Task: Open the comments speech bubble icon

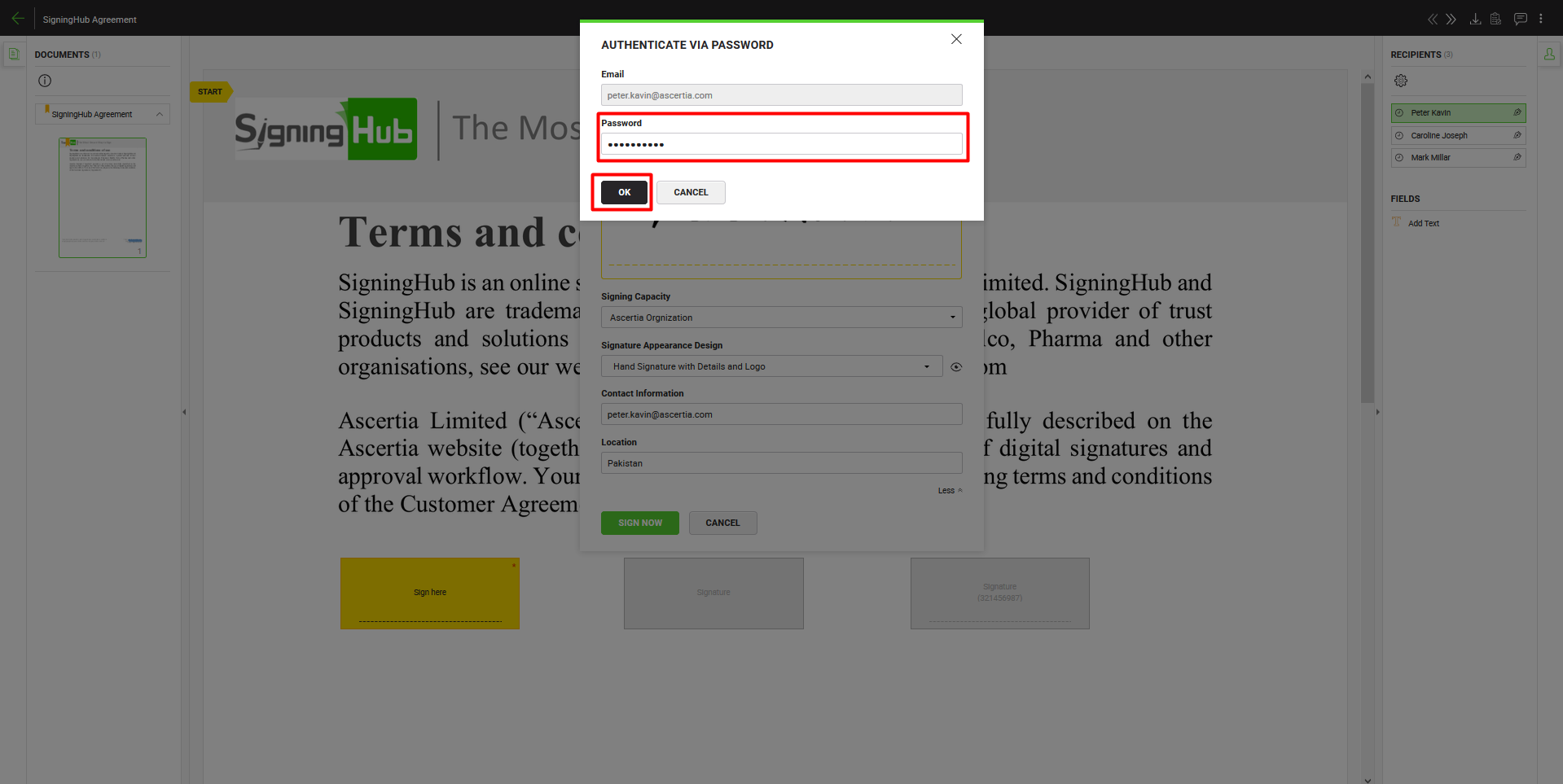Action: point(1520,19)
